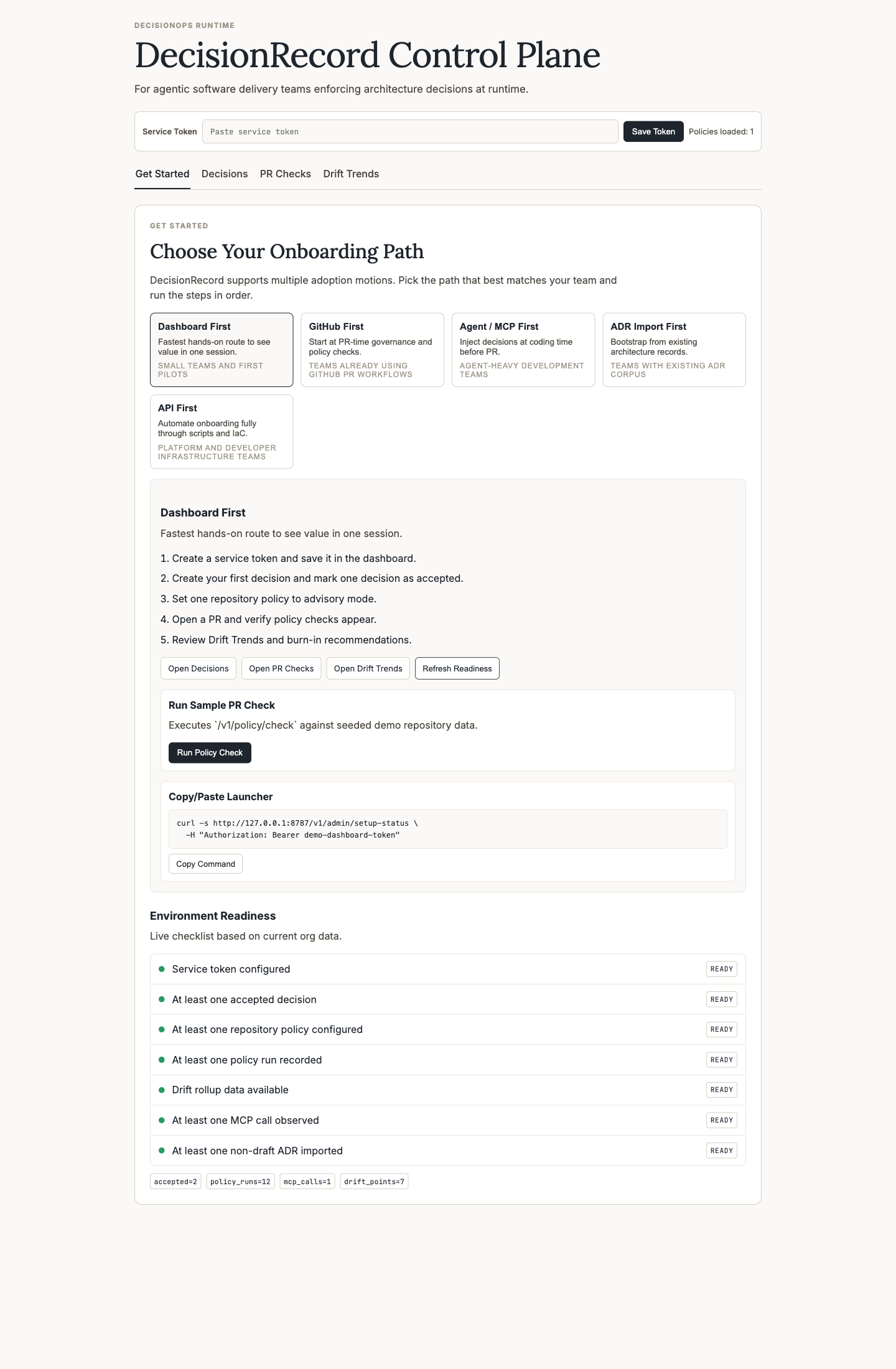Screen dimensions: 896x1369
Task: Choose the Dashboard First onboarding path
Action: coord(221,349)
